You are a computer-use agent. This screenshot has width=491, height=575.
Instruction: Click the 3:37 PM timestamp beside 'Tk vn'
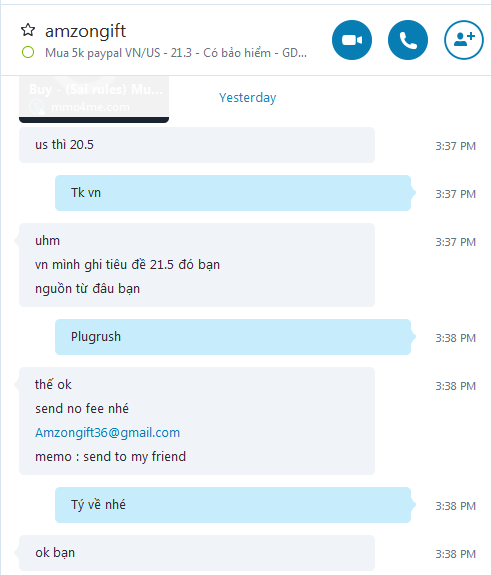pos(455,194)
